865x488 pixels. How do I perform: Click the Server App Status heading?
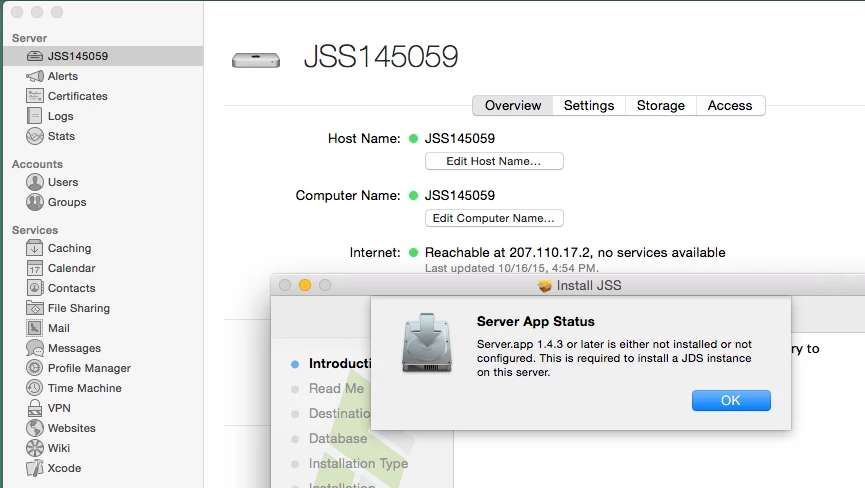click(536, 321)
